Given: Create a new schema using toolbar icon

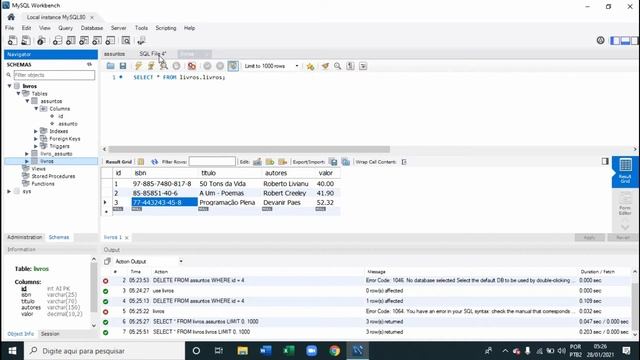Looking at the screenshot, I should click(x=58, y=40).
